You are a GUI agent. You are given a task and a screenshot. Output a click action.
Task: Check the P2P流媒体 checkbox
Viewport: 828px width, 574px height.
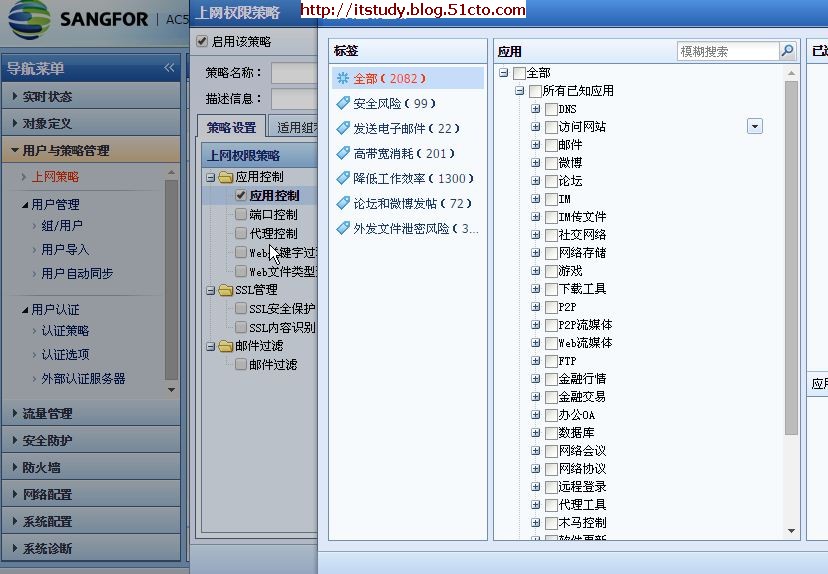(551, 325)
